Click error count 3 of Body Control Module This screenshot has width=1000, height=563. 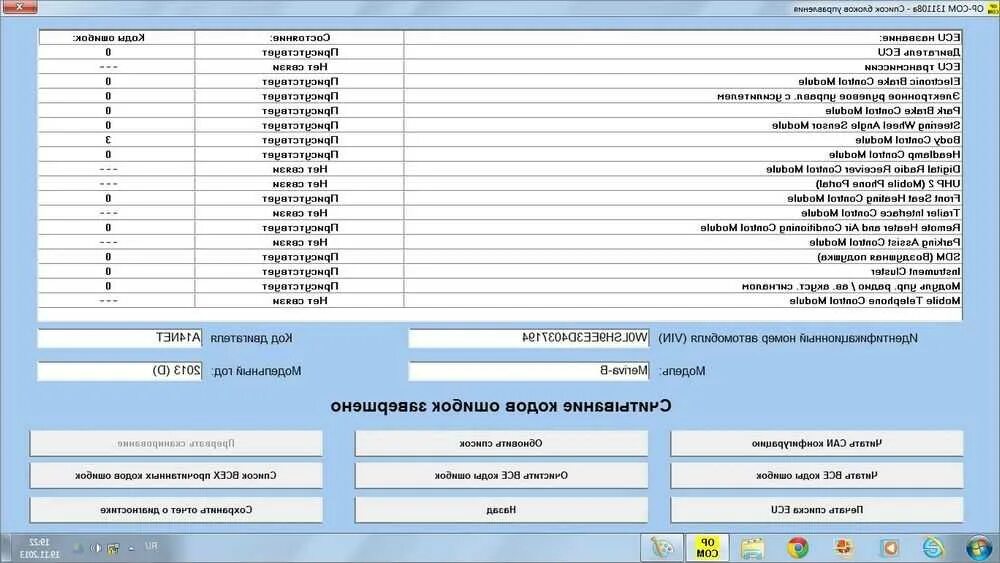pos(108,140)
